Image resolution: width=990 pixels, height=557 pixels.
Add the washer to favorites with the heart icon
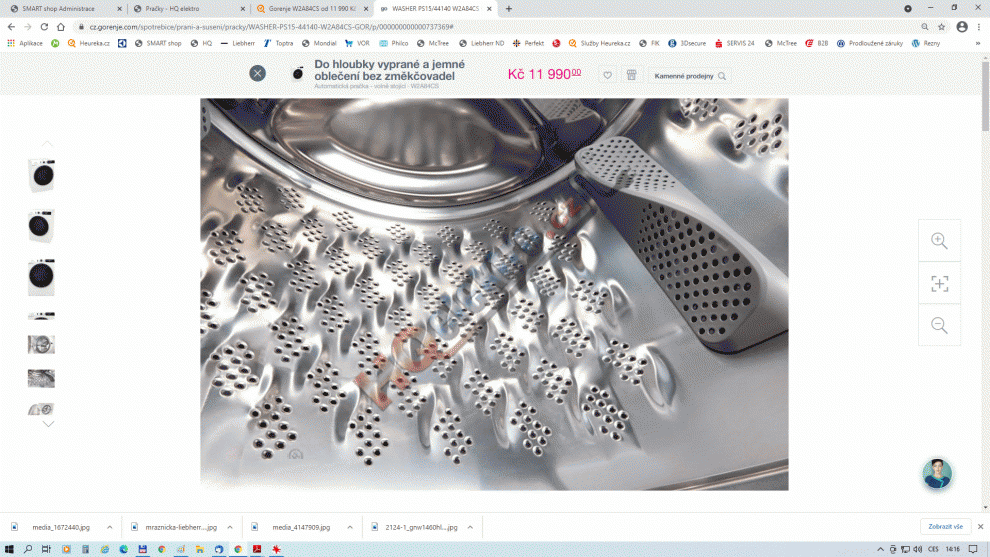point(607,75)
